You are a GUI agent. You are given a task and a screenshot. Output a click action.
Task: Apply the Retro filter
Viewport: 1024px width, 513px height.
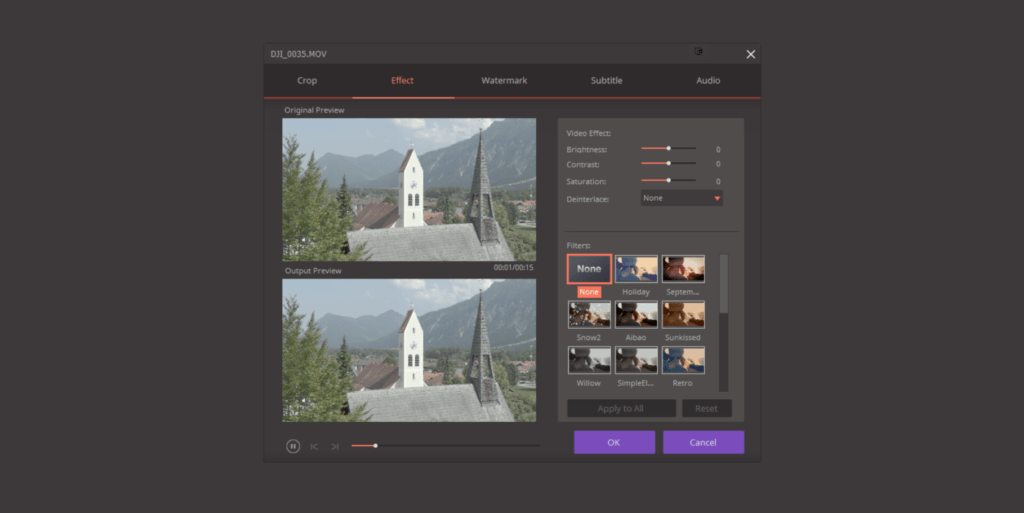[x=683, y=360]
